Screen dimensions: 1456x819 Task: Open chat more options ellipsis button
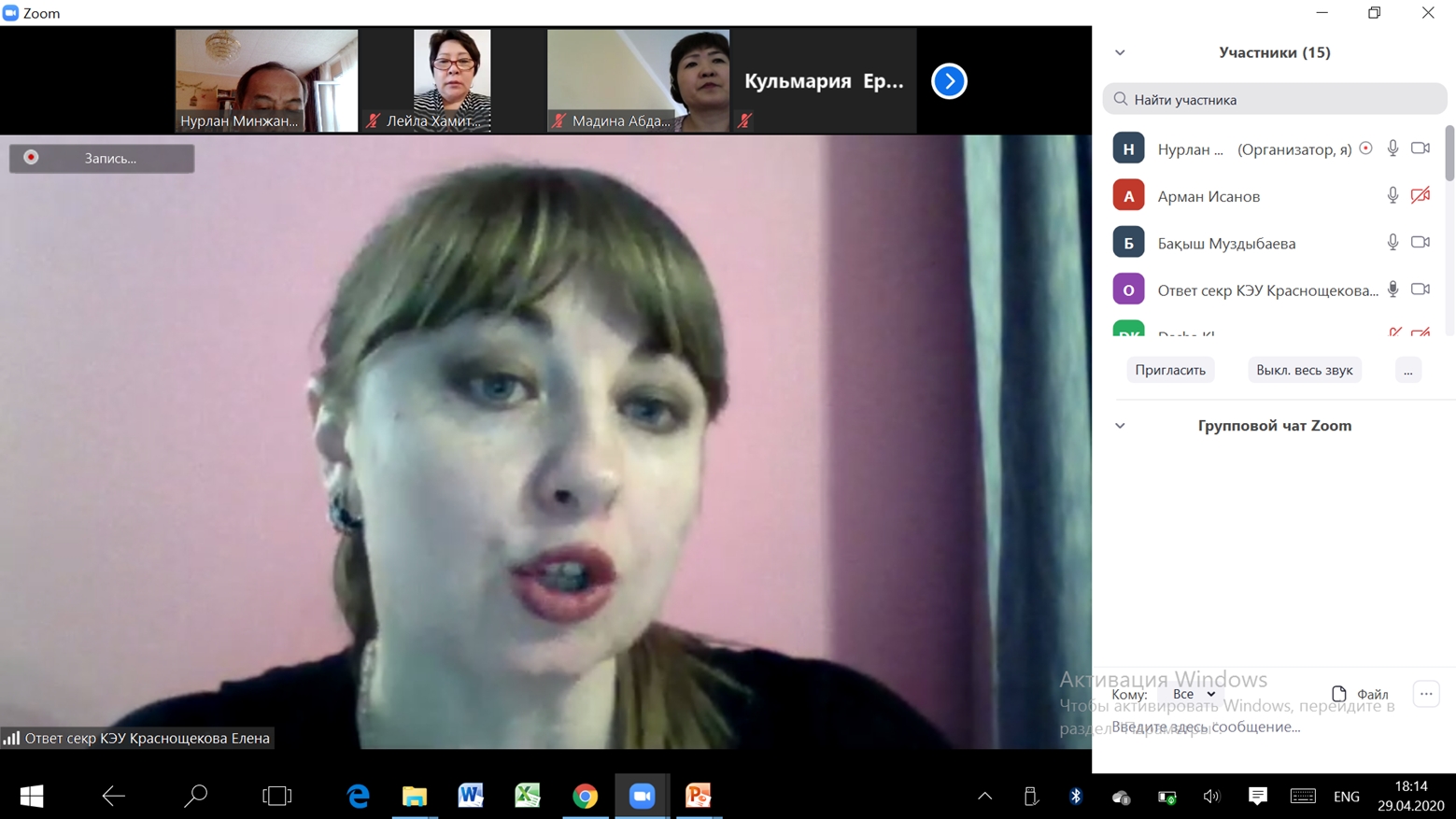coord(1425,694)
